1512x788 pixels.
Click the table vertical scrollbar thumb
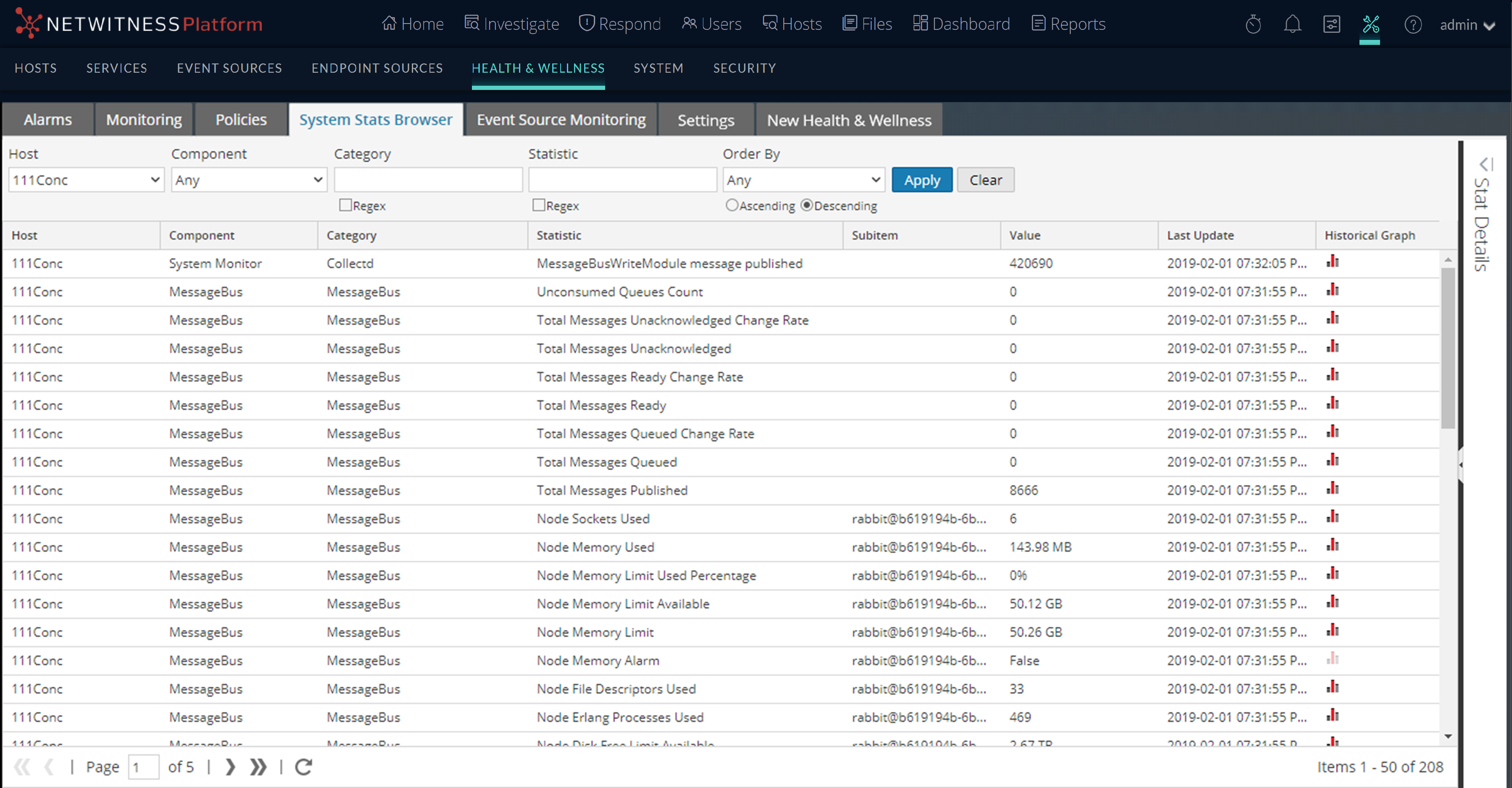click(x=1447, y=348)
